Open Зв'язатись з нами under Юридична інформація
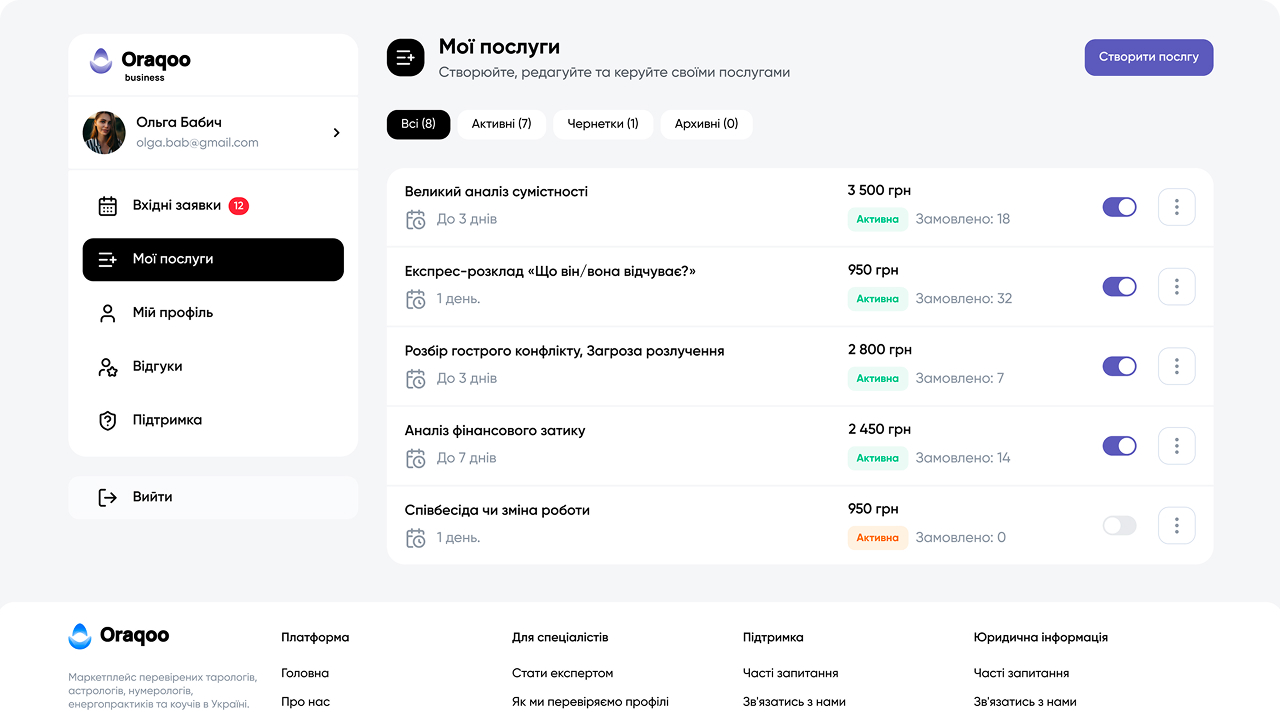Screen dimensions: 1280x720 pyautogui.click(x=1025, y=702)
